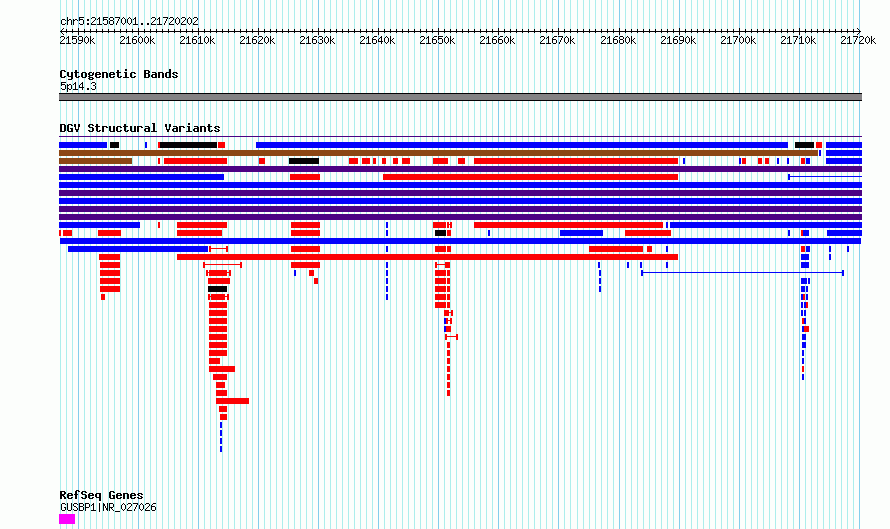Open the RefSeq Genes track title

pyautogui.click(x=101, y=495)
